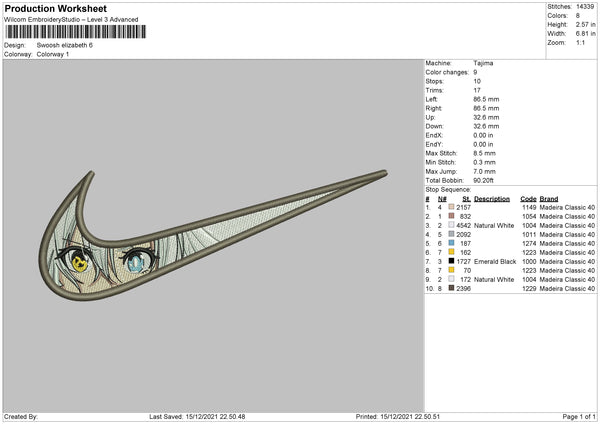Click the barcode under the worksheet title

coord(75,32)
